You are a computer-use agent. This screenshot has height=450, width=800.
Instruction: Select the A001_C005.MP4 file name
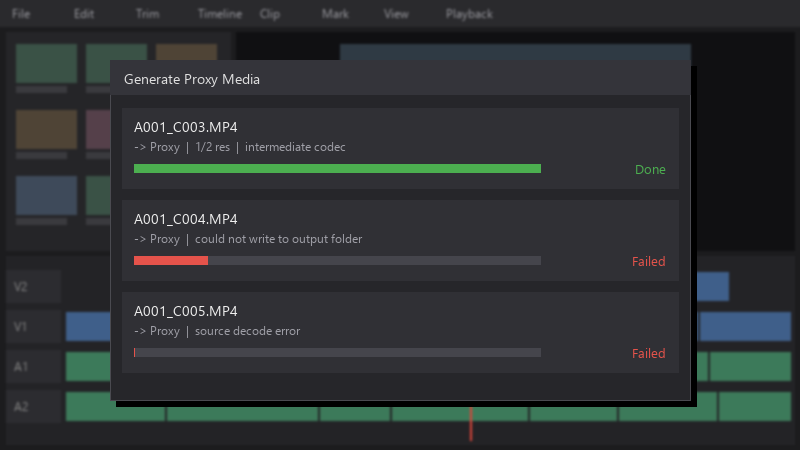(x=186, y=311)
